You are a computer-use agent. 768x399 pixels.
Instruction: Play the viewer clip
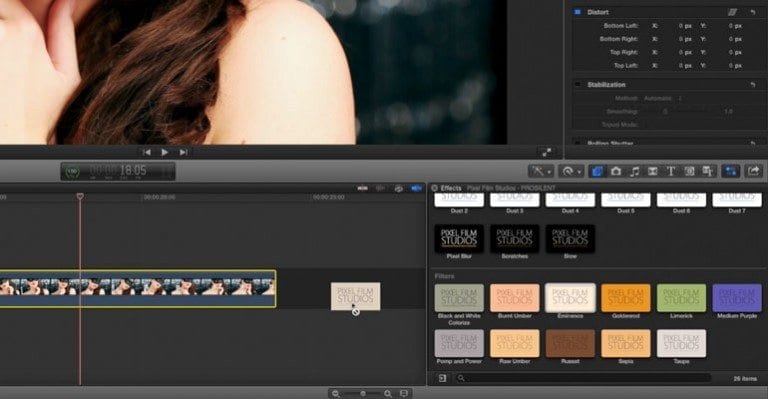click(x=165, y=152)
